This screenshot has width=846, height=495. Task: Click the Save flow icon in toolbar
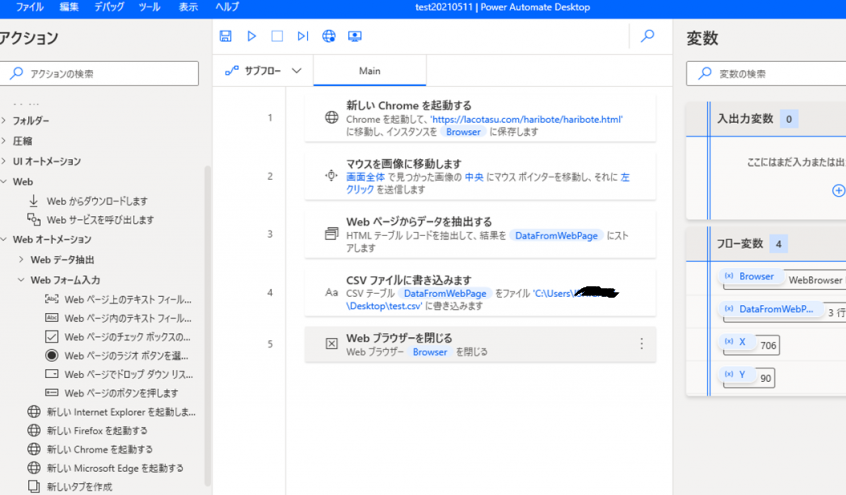(226, 36)
